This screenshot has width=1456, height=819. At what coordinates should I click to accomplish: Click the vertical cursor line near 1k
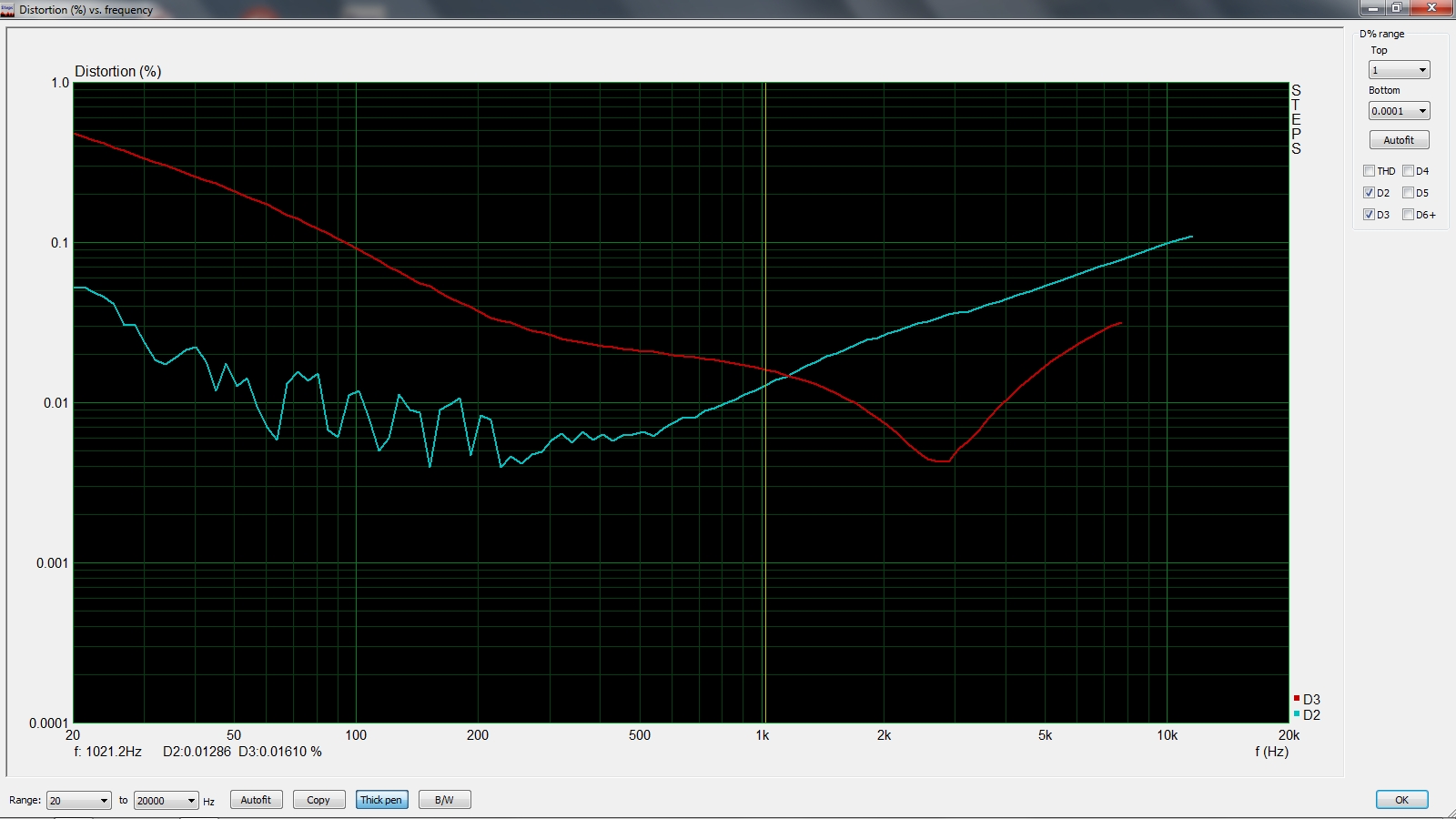(765, 402)
